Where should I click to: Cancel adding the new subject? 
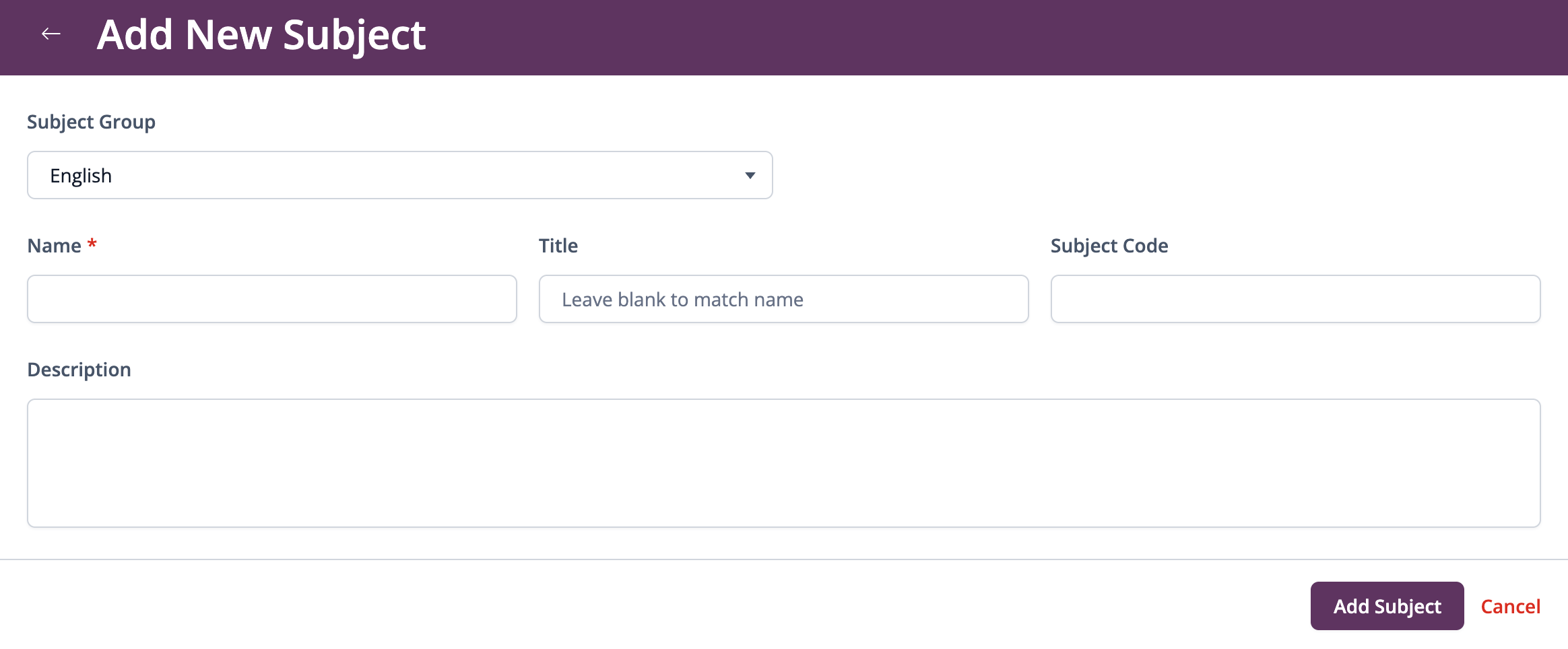click(x=1510, y=607)
